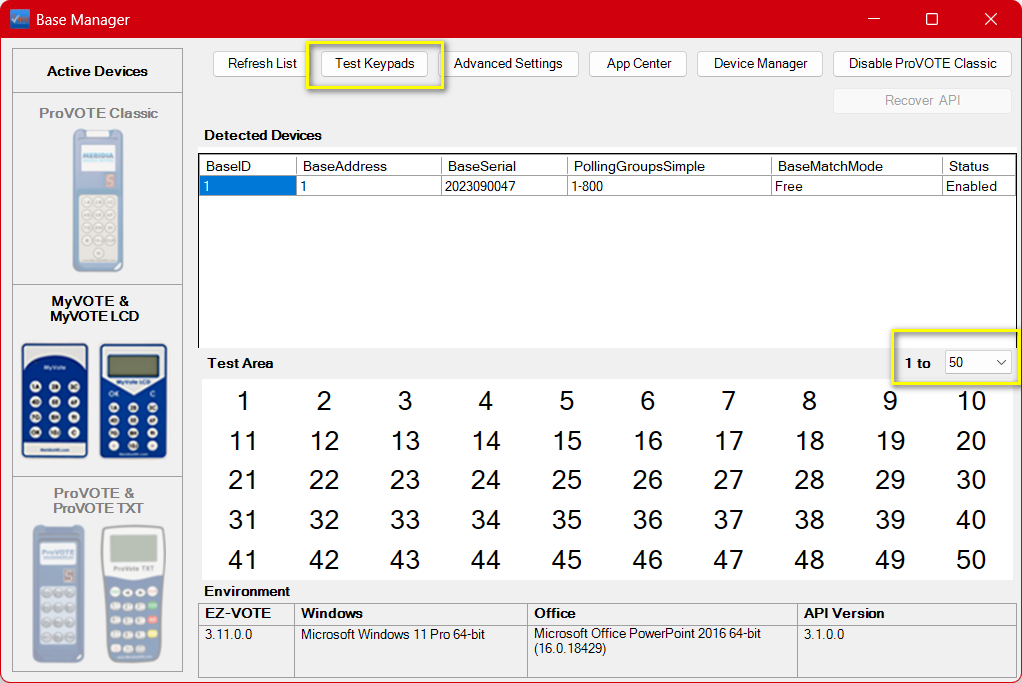Click the Refresh List button
This screenshot has width=1022, height=683.
click(x=262, y=64)
